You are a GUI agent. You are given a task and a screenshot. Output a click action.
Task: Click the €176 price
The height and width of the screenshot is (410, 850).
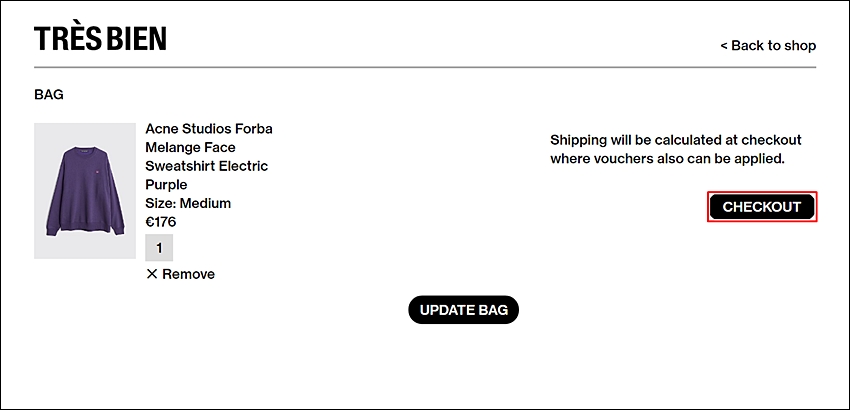[160, 222]
